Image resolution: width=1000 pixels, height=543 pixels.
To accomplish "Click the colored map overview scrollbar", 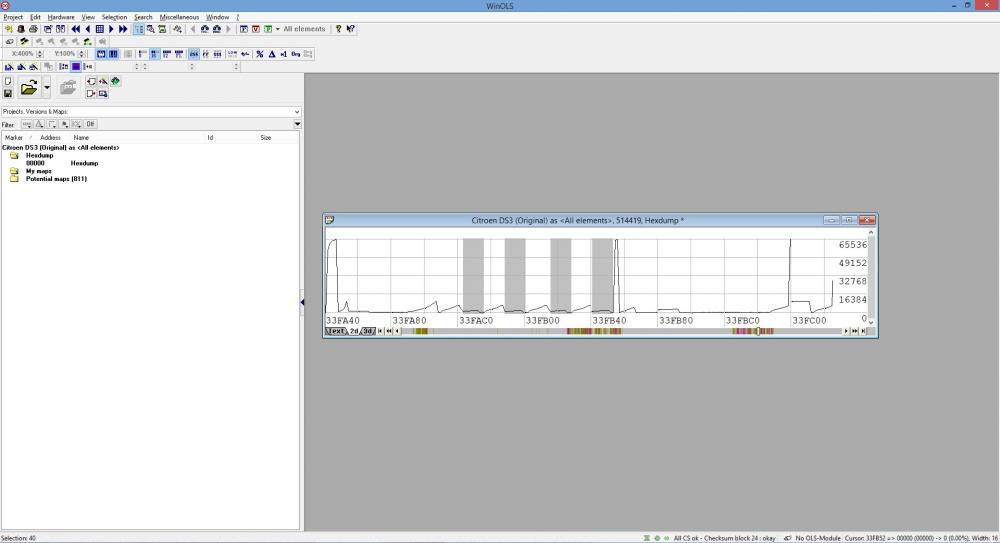I will 620,331.
